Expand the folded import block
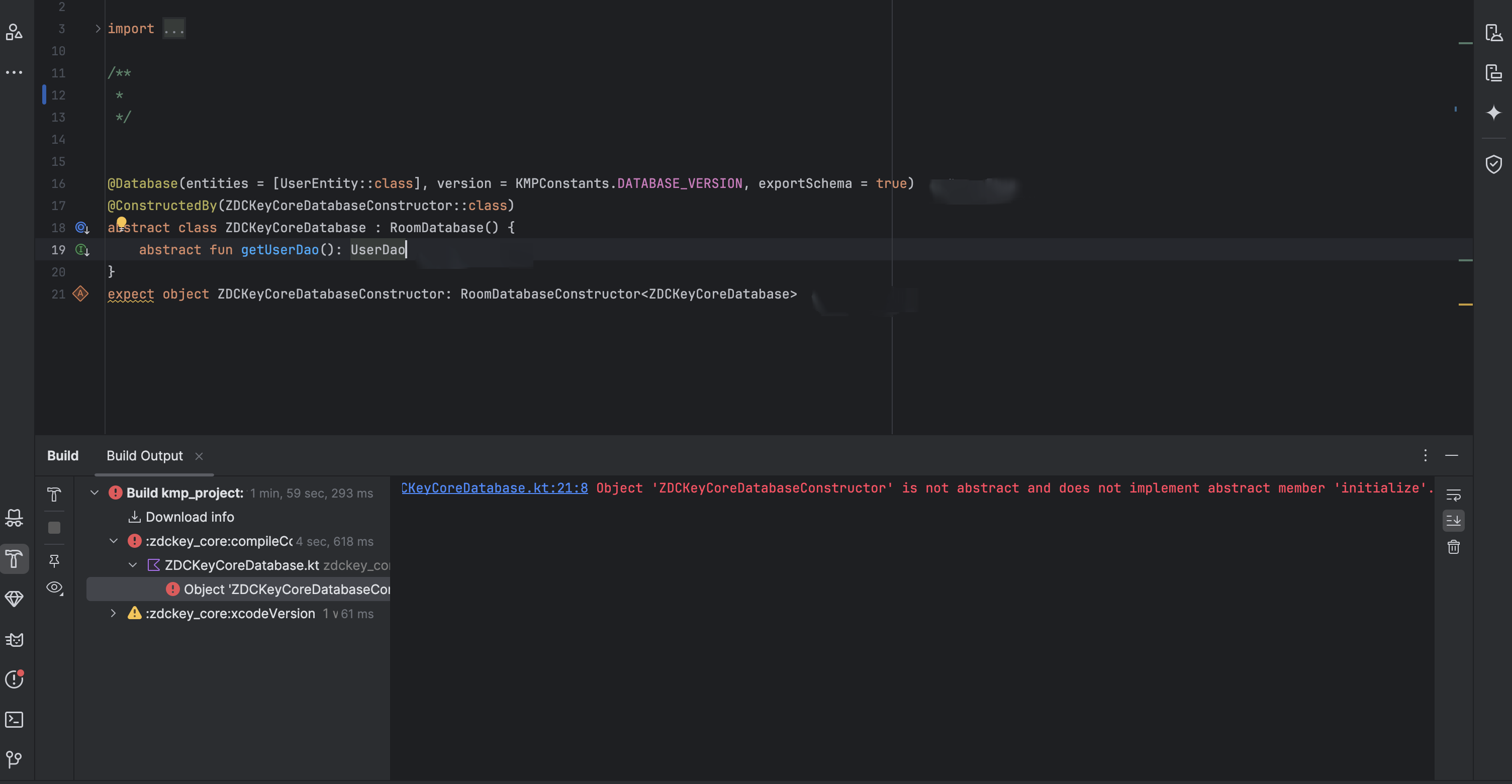This screenshot has height=784, width=1512. [98, 29]
